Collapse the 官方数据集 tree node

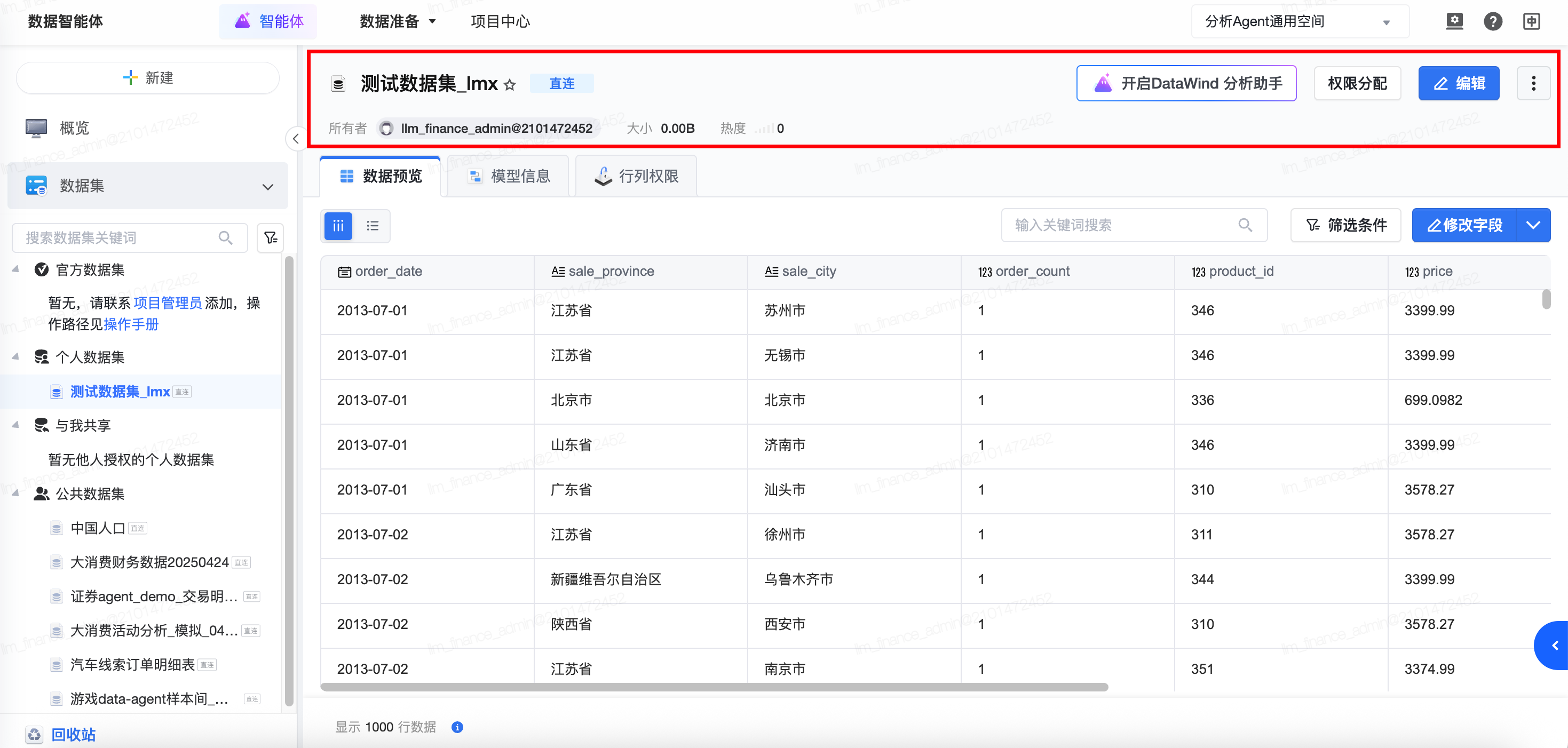[x=15, y=269]
